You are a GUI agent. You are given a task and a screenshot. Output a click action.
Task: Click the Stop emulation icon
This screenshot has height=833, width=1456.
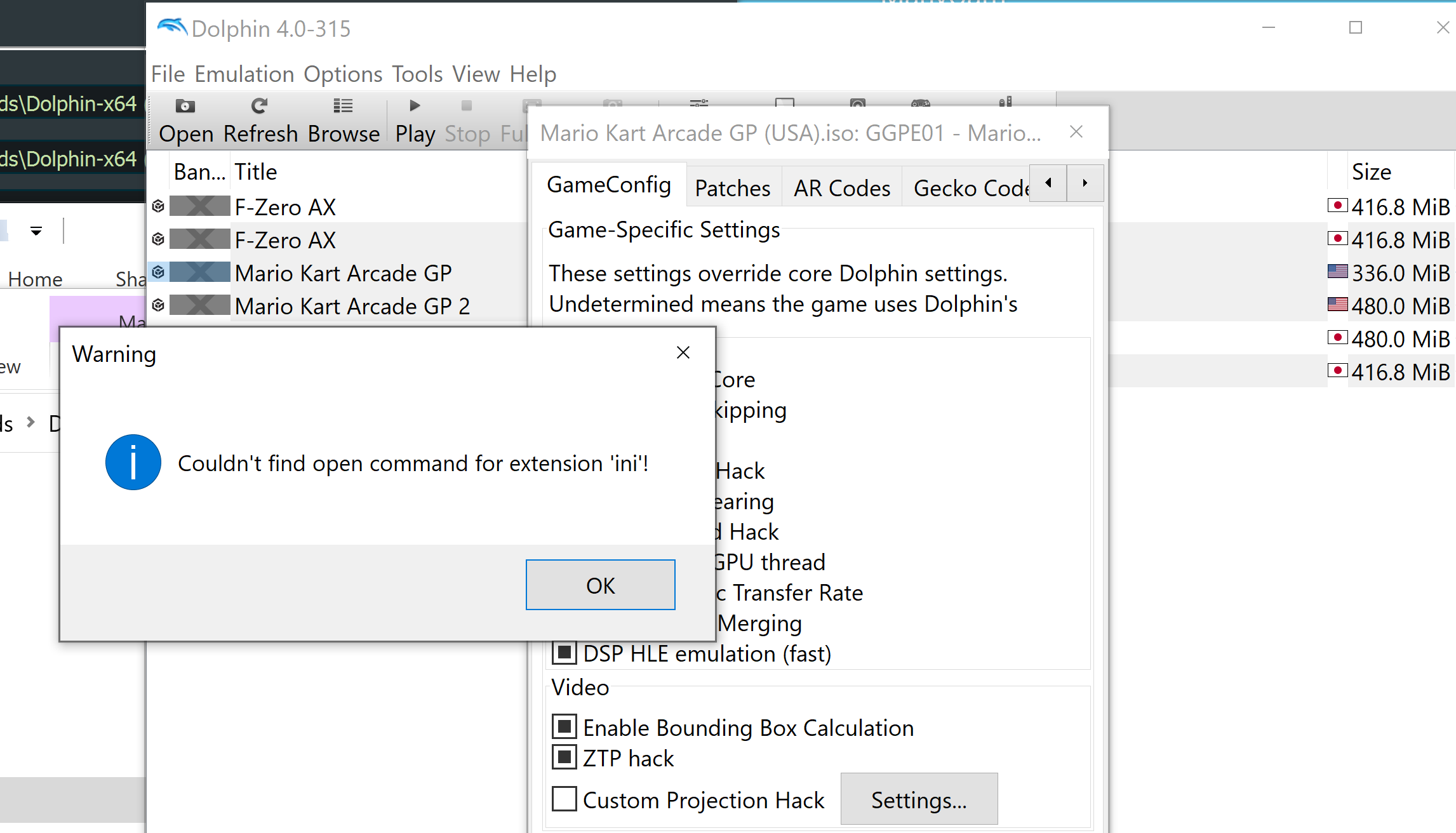pyautogui.click(x=467, y=105)
